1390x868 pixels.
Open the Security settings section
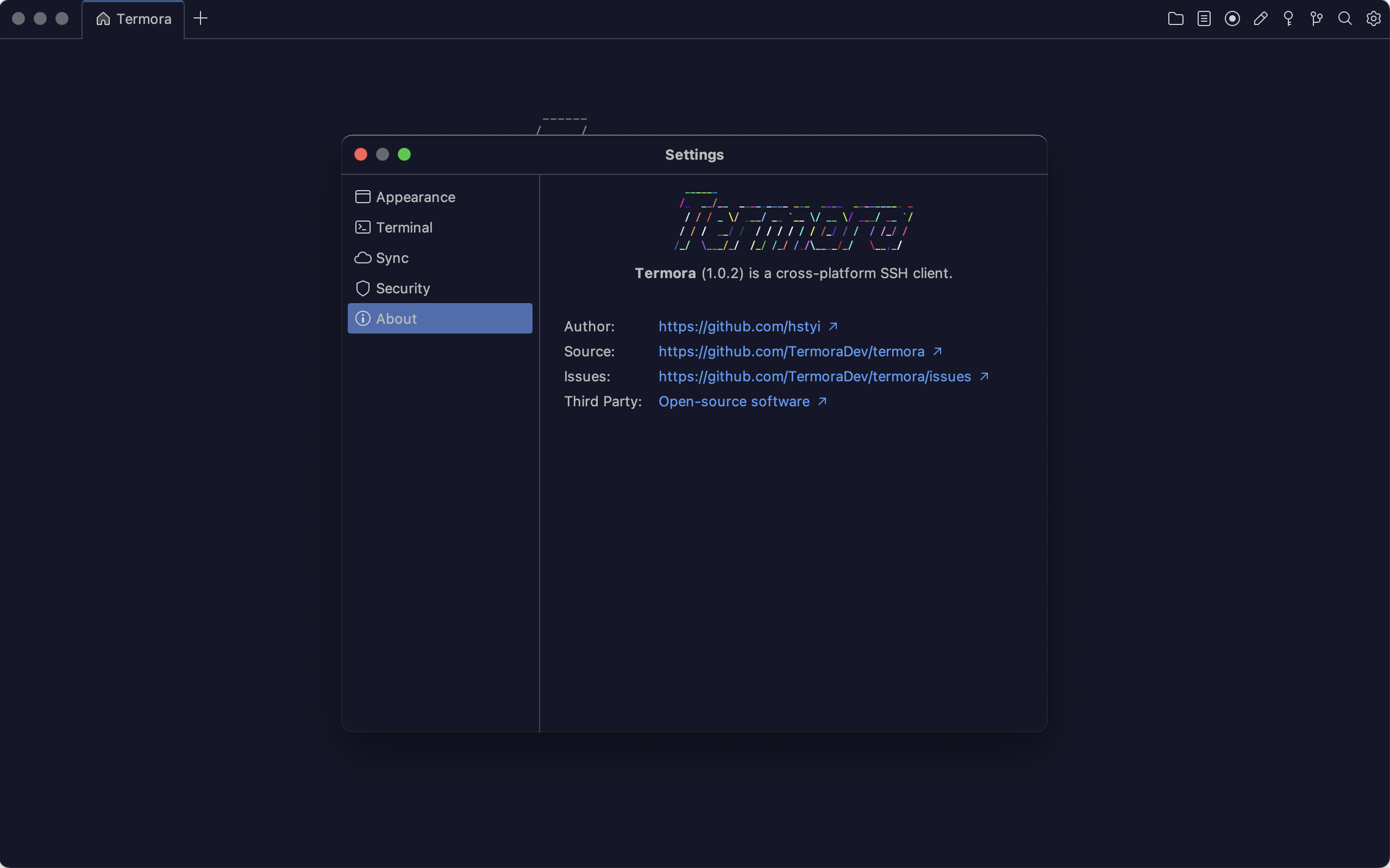click(440, 288)
